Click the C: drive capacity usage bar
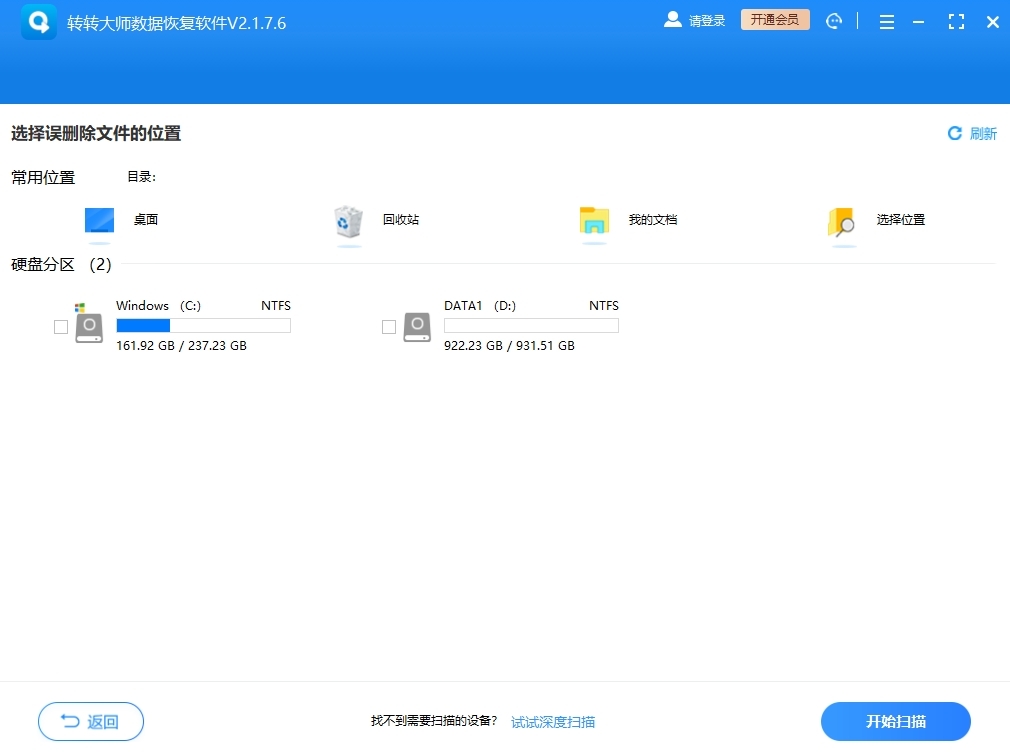The image size is (1010, 755). coord(204,325)
